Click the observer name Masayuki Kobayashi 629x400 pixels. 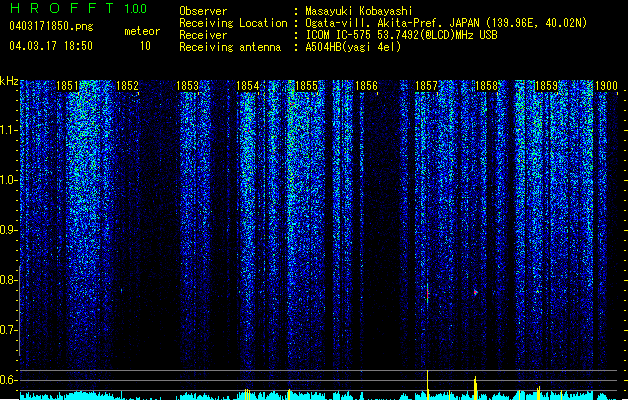pyautogui.click(x=359, y=11)
